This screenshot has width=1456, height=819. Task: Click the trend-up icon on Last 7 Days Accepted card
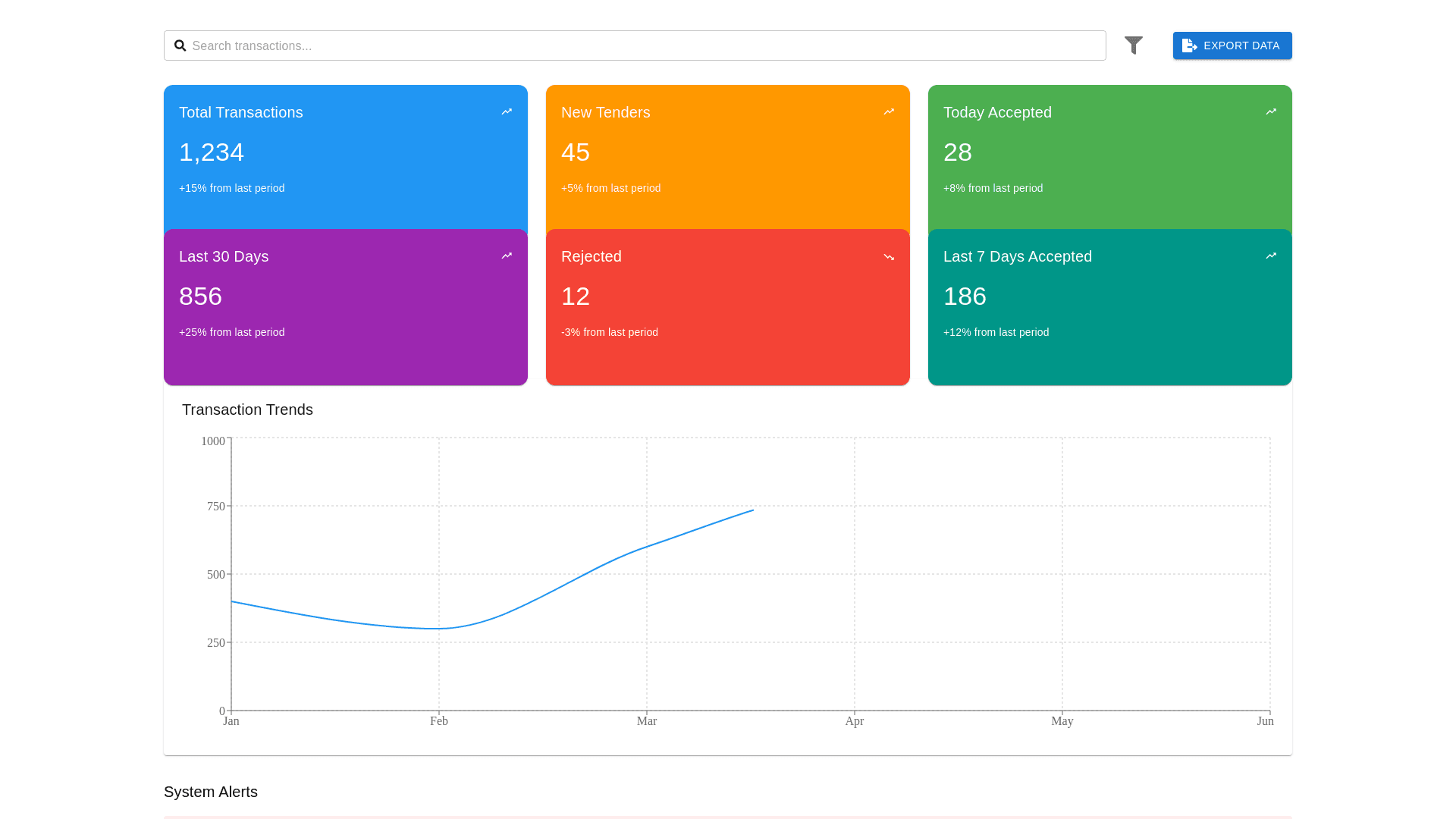tap(1271, 256)
